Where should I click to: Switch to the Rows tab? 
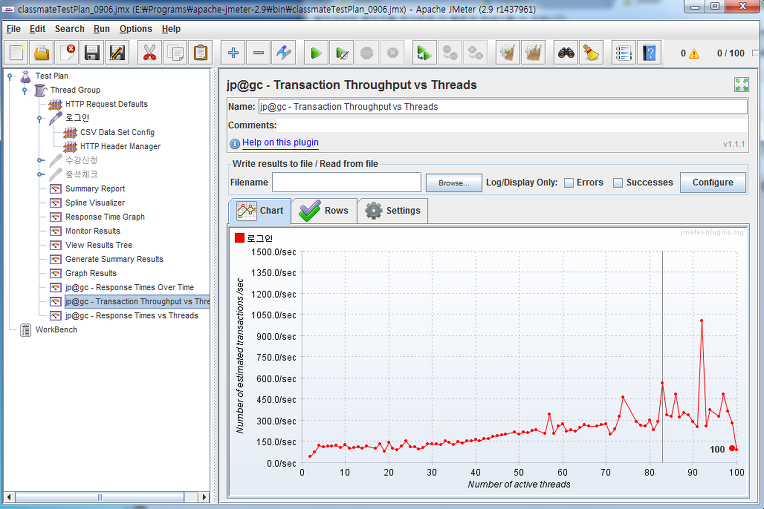324,211
